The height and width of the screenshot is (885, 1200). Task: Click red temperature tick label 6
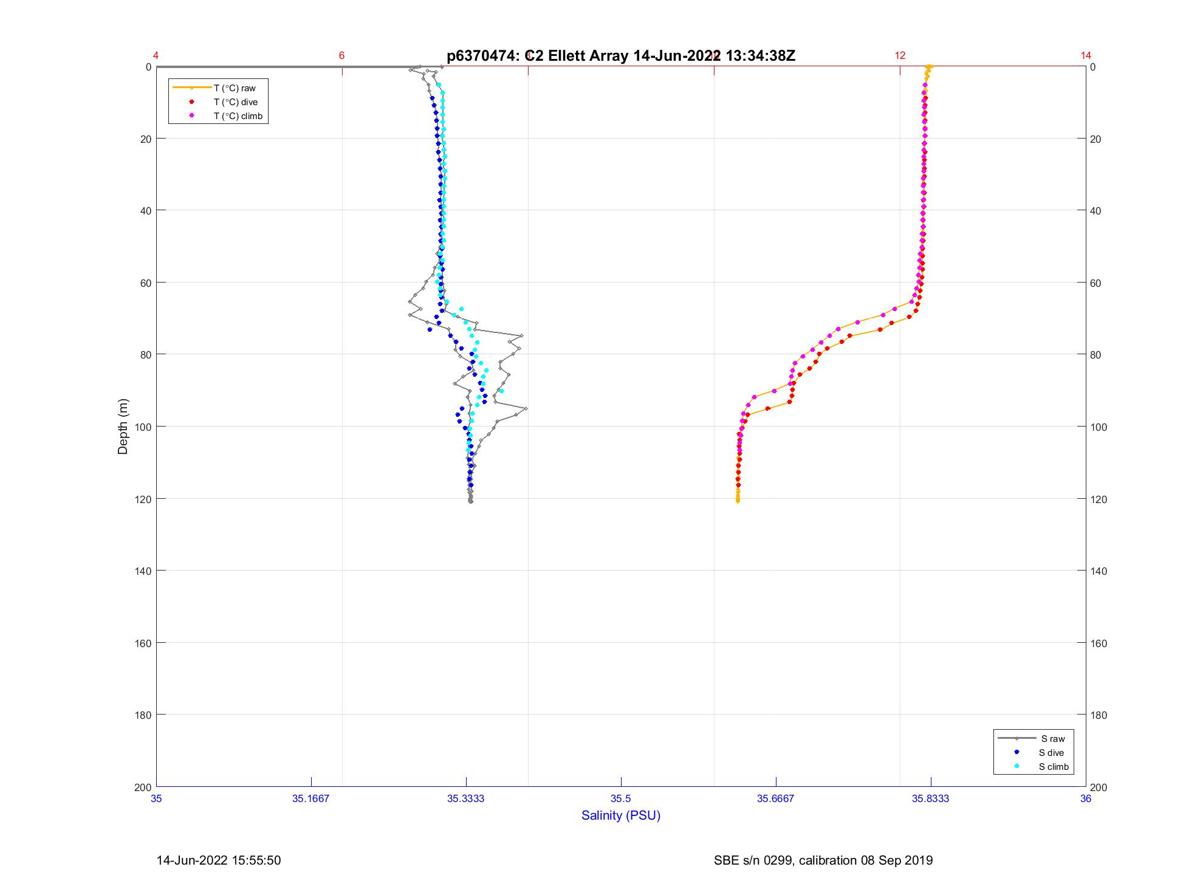click(x=342, y=56)
